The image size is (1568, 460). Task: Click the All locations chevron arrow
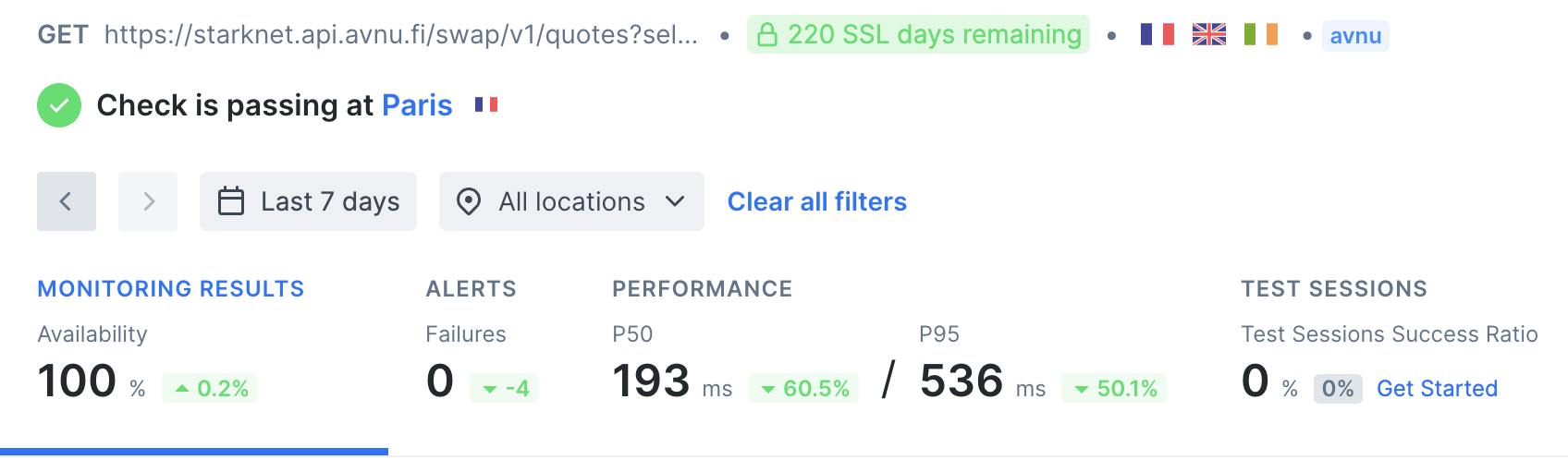675,201
